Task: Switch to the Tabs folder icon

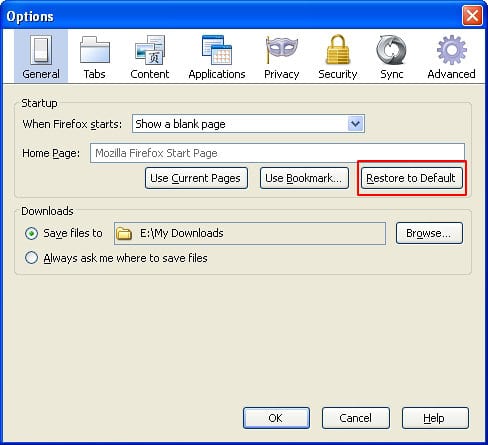Action: click(x=95, y=50)
